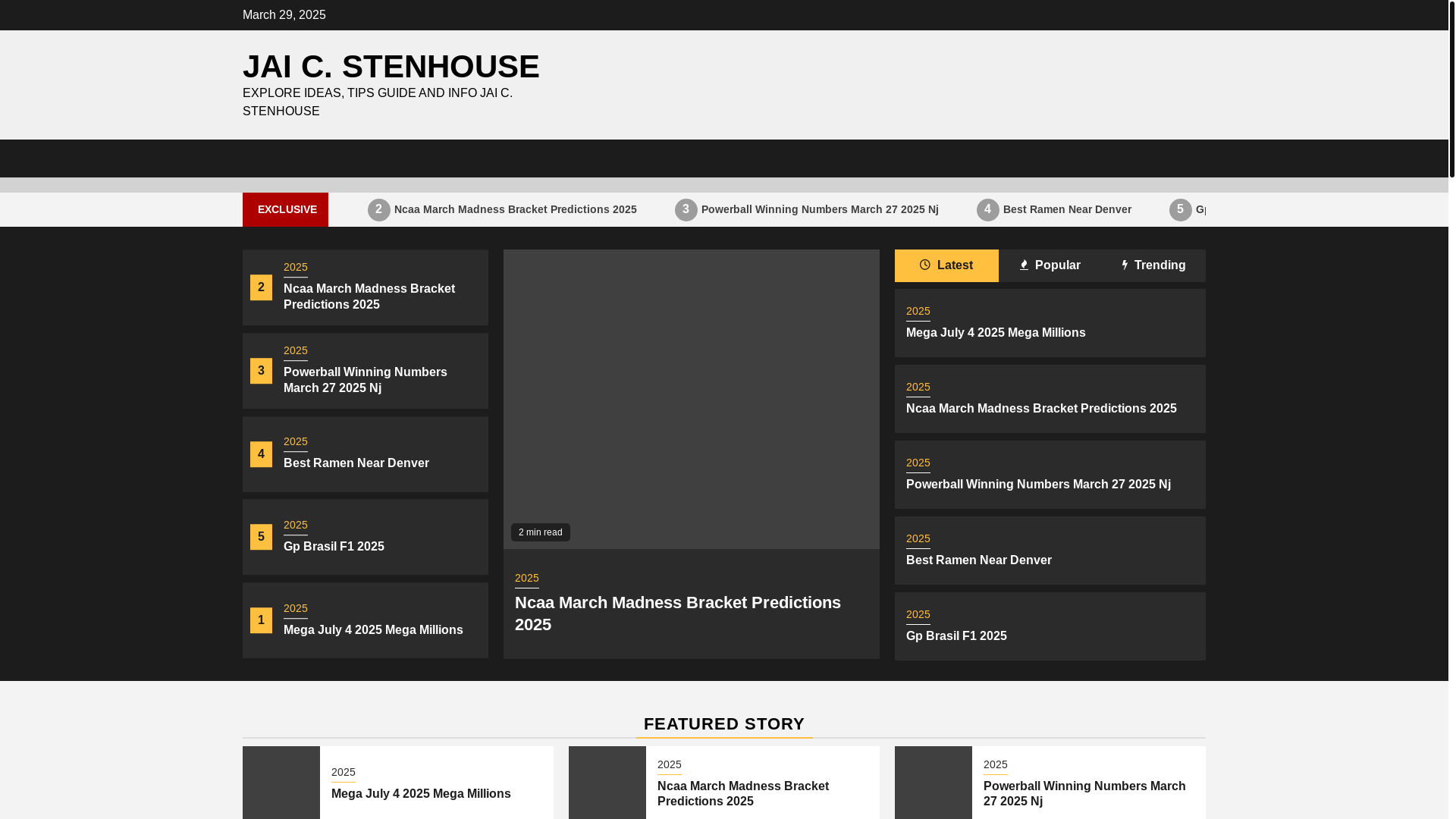Click the ticker number 2 badge
This screenshot has width=1456, height=819.
point(379,210)
